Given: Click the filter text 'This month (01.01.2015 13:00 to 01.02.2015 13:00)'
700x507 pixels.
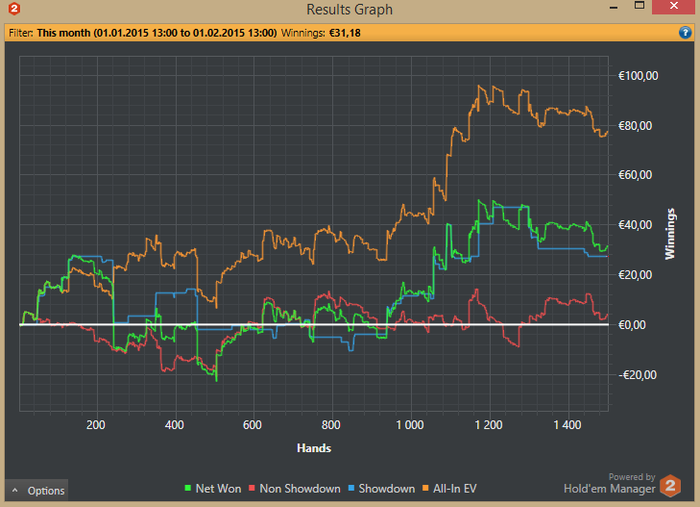Looking at the screenshot, I should pyautogui.click(x=157, y=33).
